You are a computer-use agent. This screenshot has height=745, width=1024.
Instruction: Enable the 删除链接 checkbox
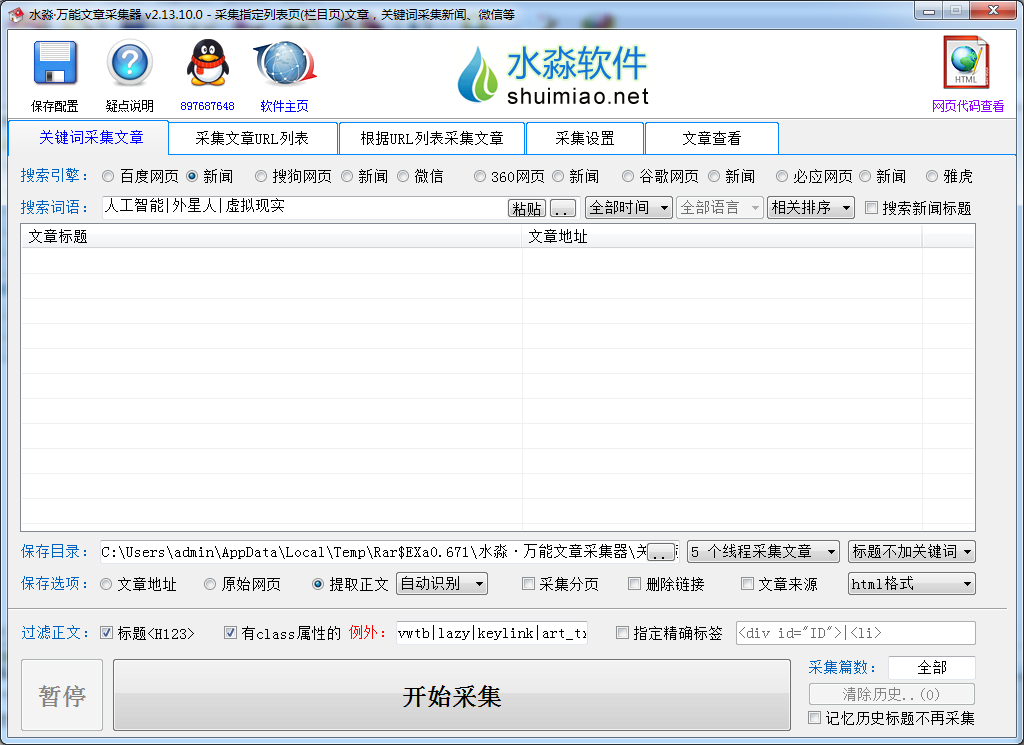coord(634,584)
